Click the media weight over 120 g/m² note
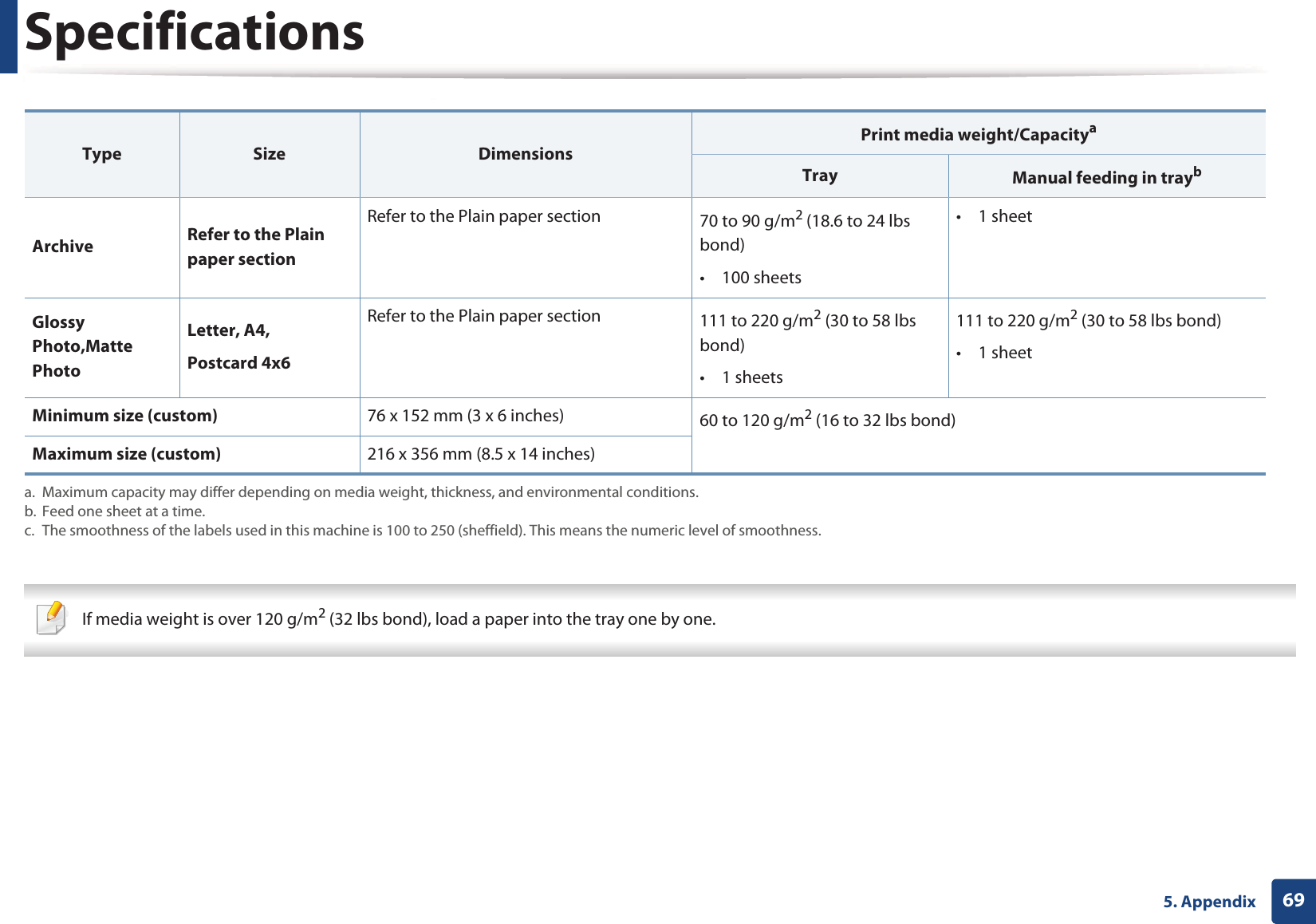Image resolution: width=1316 pixels, height=924 pixels. click(399, 618)
